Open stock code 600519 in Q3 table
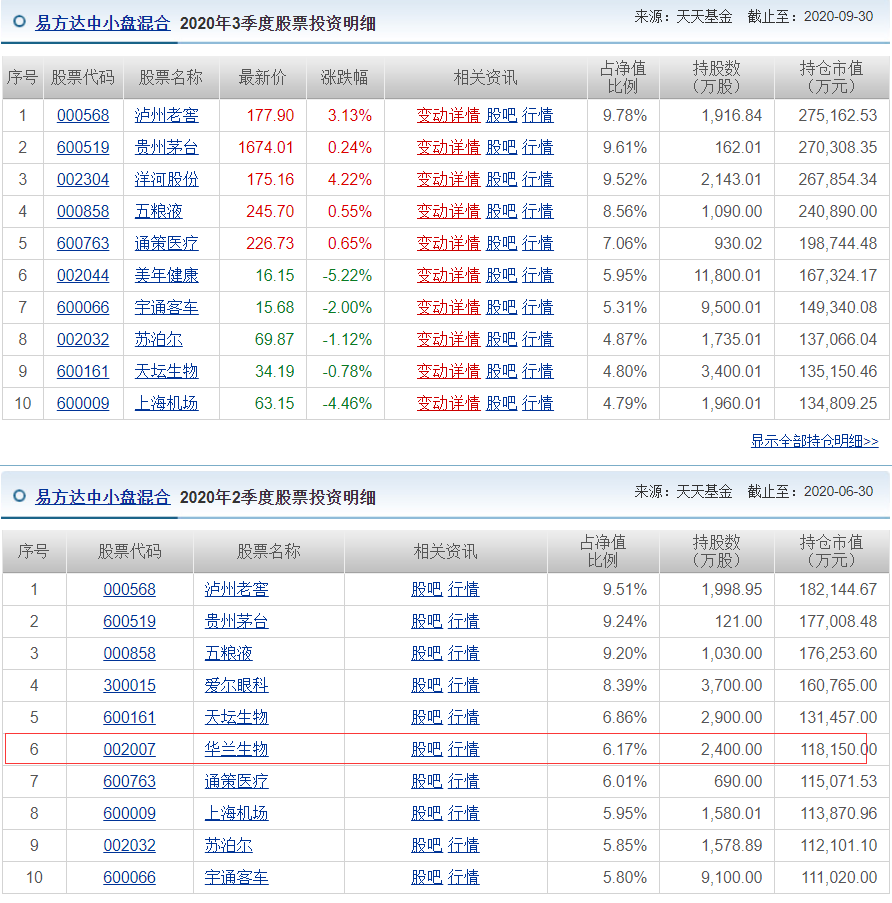This screenshot has height=903, width=892. 83,147
